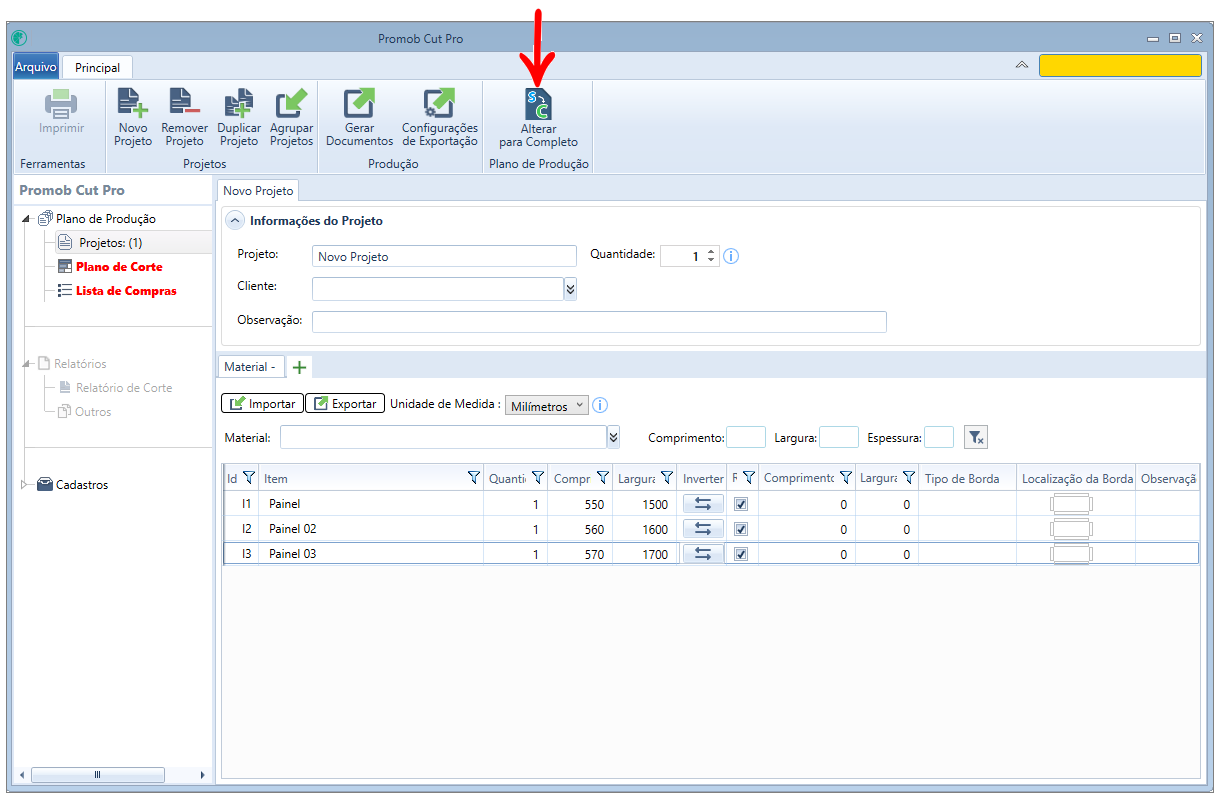Image resolution: width=1216 pixels, height=801 pixels.
Task: Filter the Comprimento column in the grid
Action: [x=603, y=478]
